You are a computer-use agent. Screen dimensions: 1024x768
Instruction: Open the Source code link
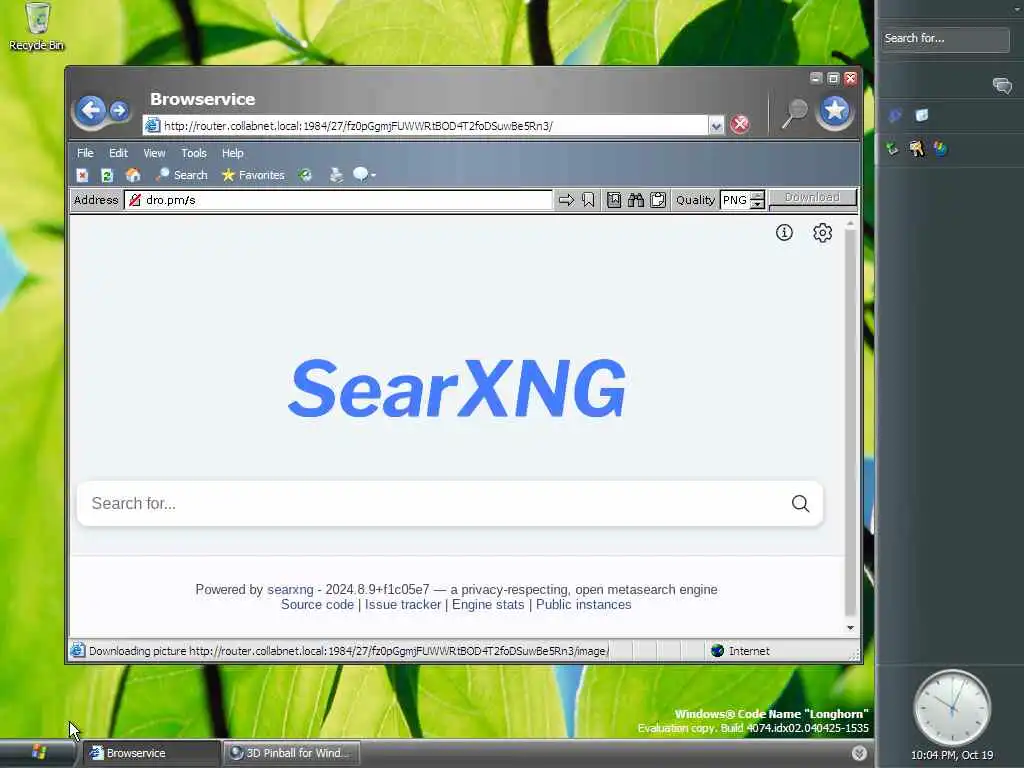coord(317,605)
